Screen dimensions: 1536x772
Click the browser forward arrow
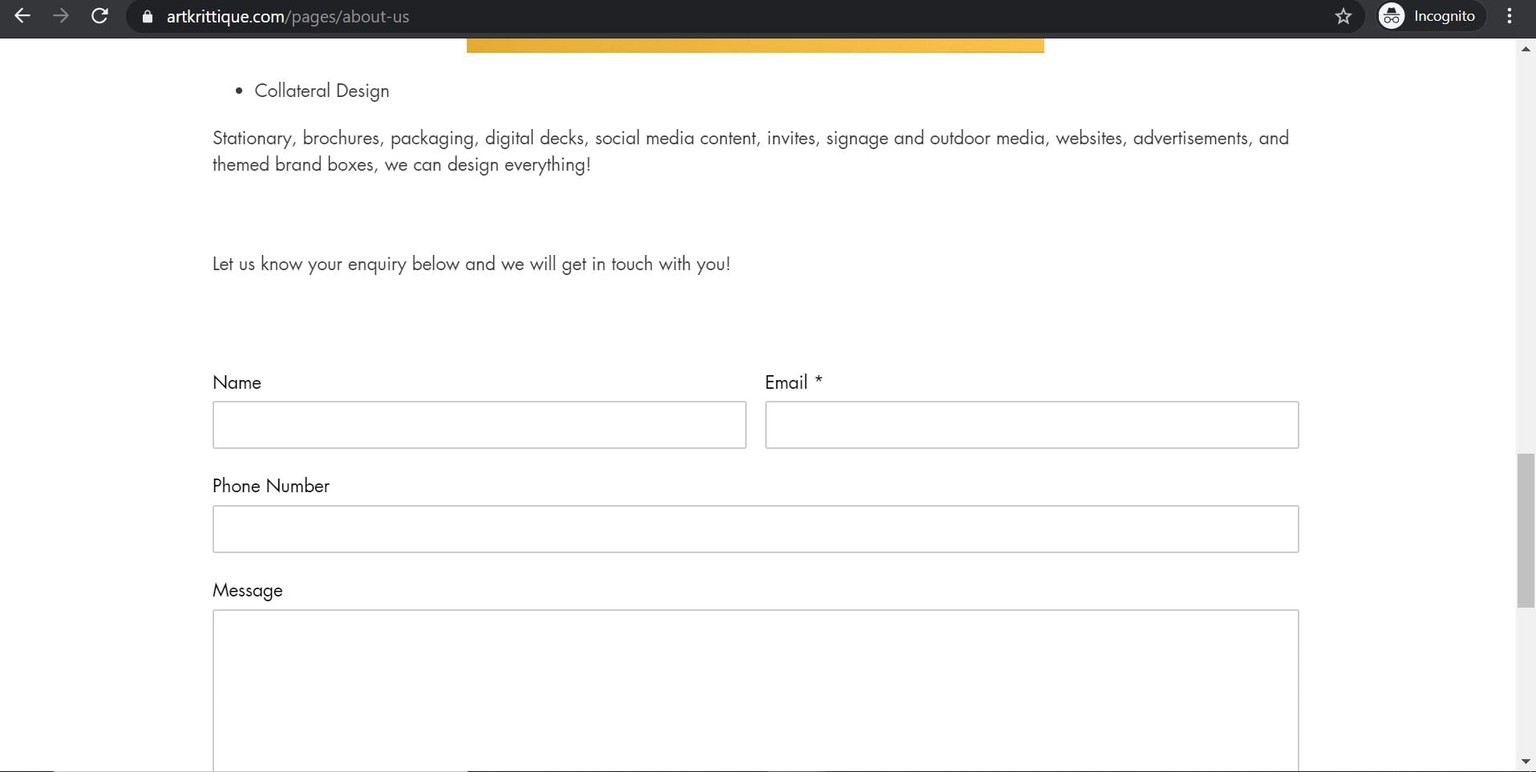pyautogui.click(x=61, y=16)
